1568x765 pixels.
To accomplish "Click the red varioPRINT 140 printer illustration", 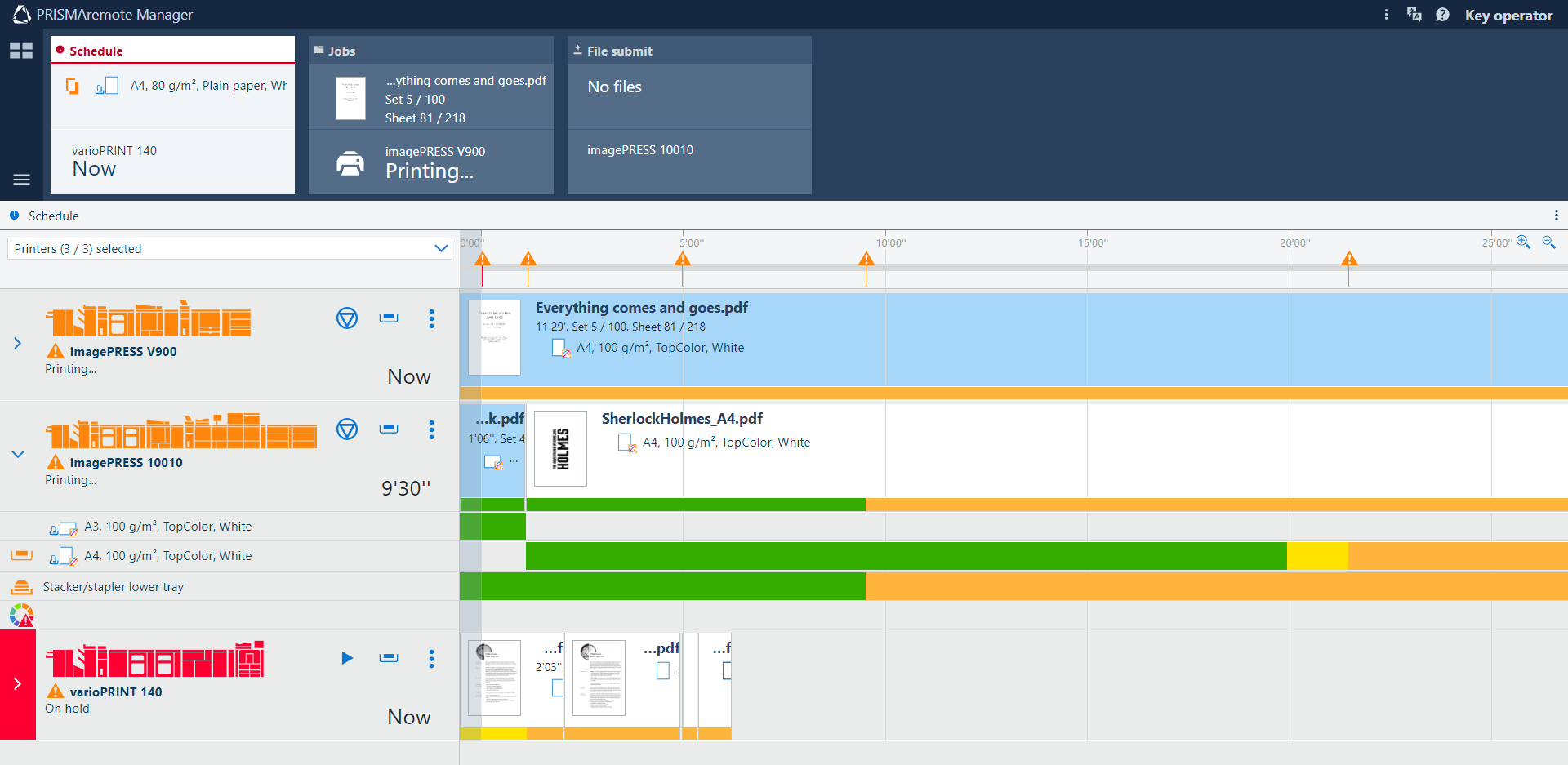I will [x=155, y=660].
